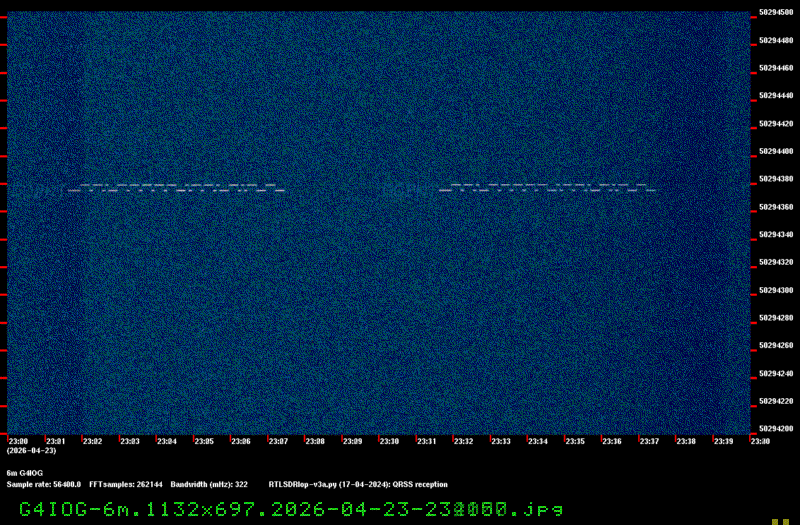Click the 23:01 time axis label
This screenshot has width=800, height=525.
click(x=56, y=441)
